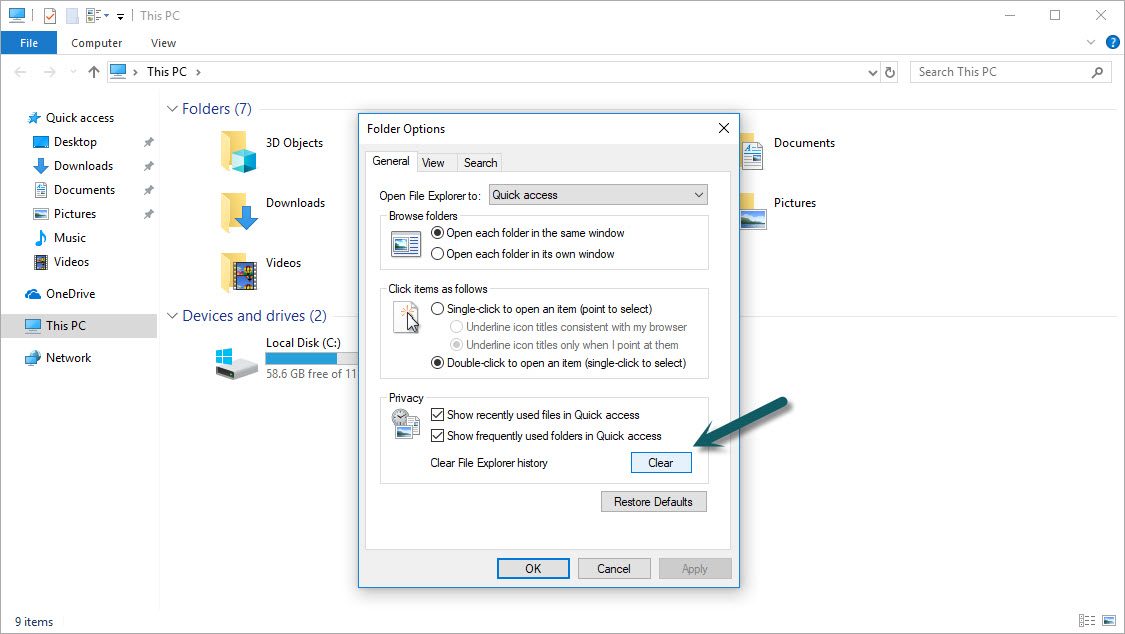Select the 3D Objects folder icon

pyautogui.click(x=238, y=151)
